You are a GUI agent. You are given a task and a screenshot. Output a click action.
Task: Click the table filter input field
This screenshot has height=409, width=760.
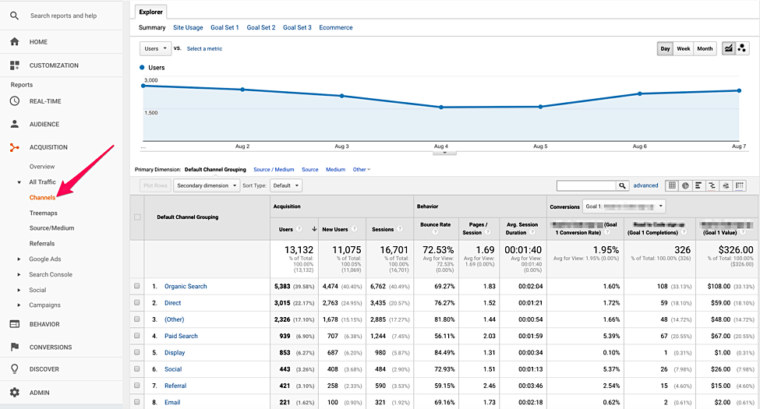point(586,186)
